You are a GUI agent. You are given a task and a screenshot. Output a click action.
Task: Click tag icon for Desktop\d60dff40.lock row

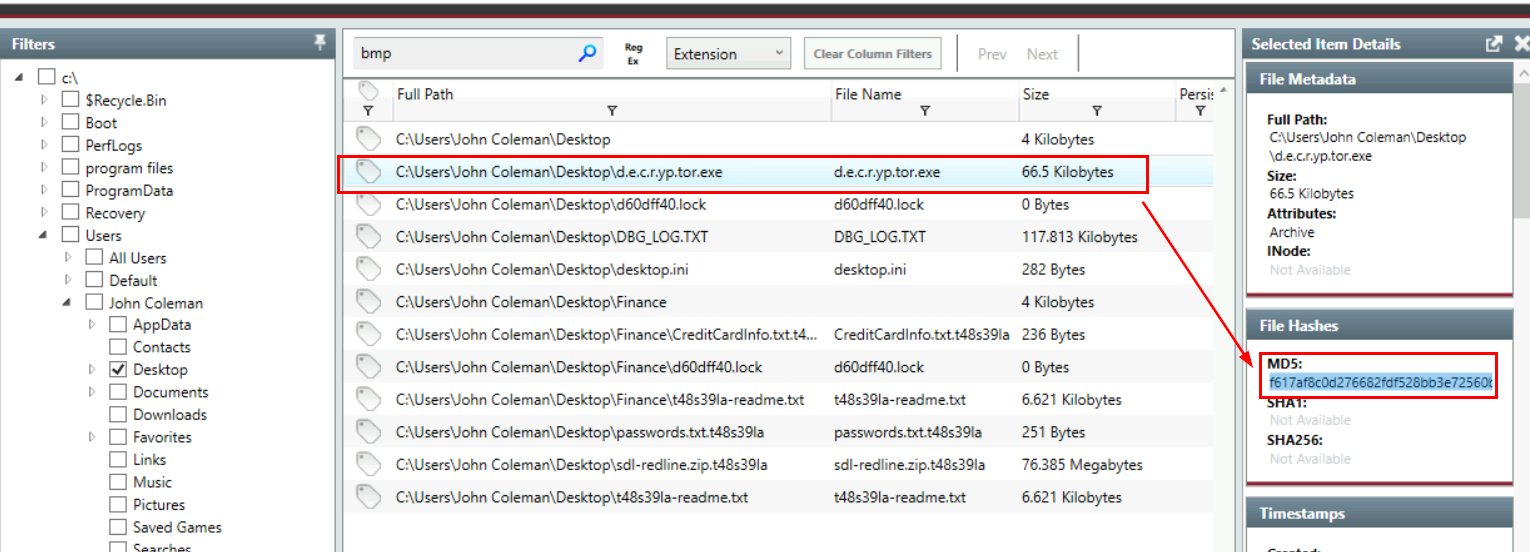click(369, 204)
